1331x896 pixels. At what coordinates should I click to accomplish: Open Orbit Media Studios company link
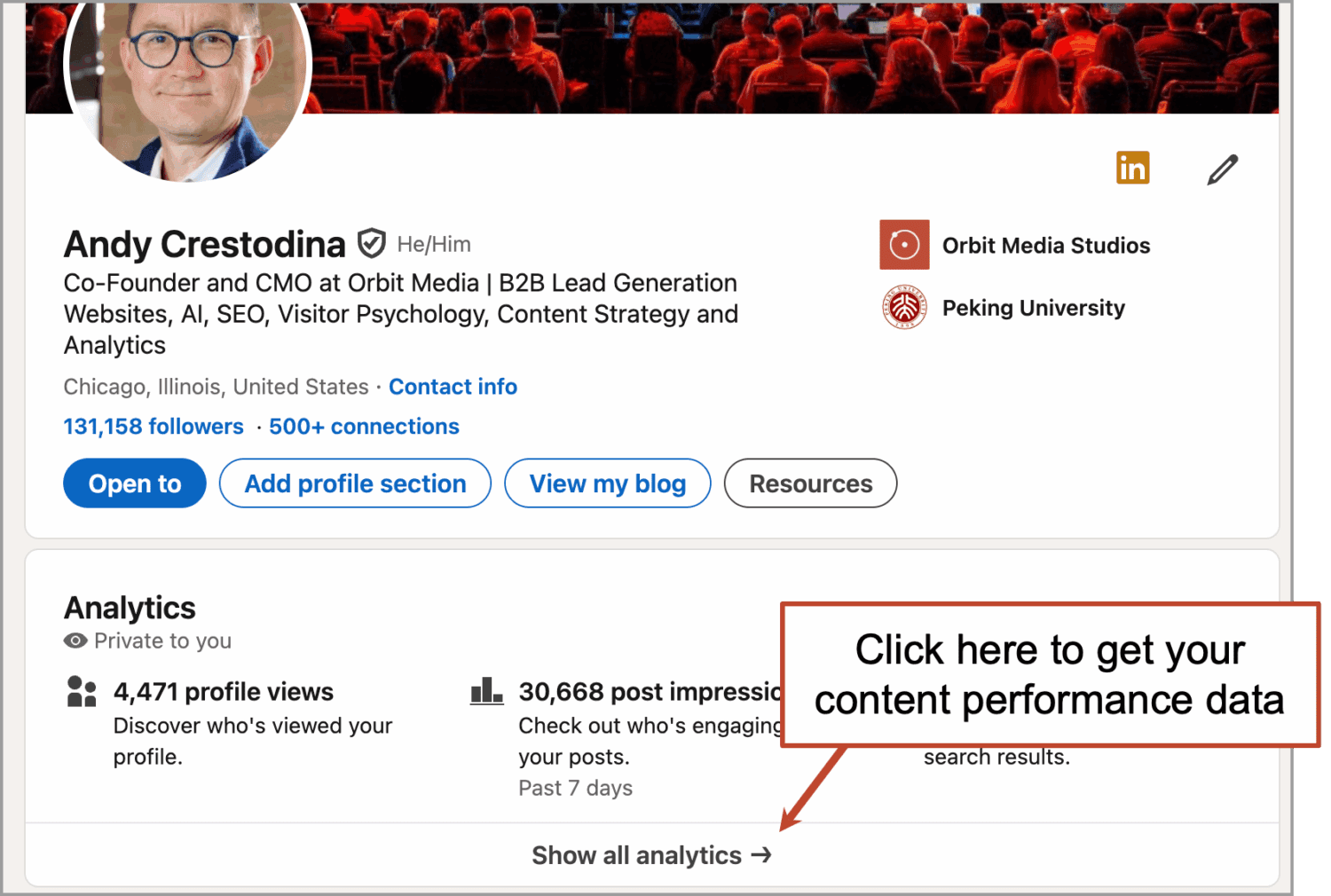pos(1046,246)
